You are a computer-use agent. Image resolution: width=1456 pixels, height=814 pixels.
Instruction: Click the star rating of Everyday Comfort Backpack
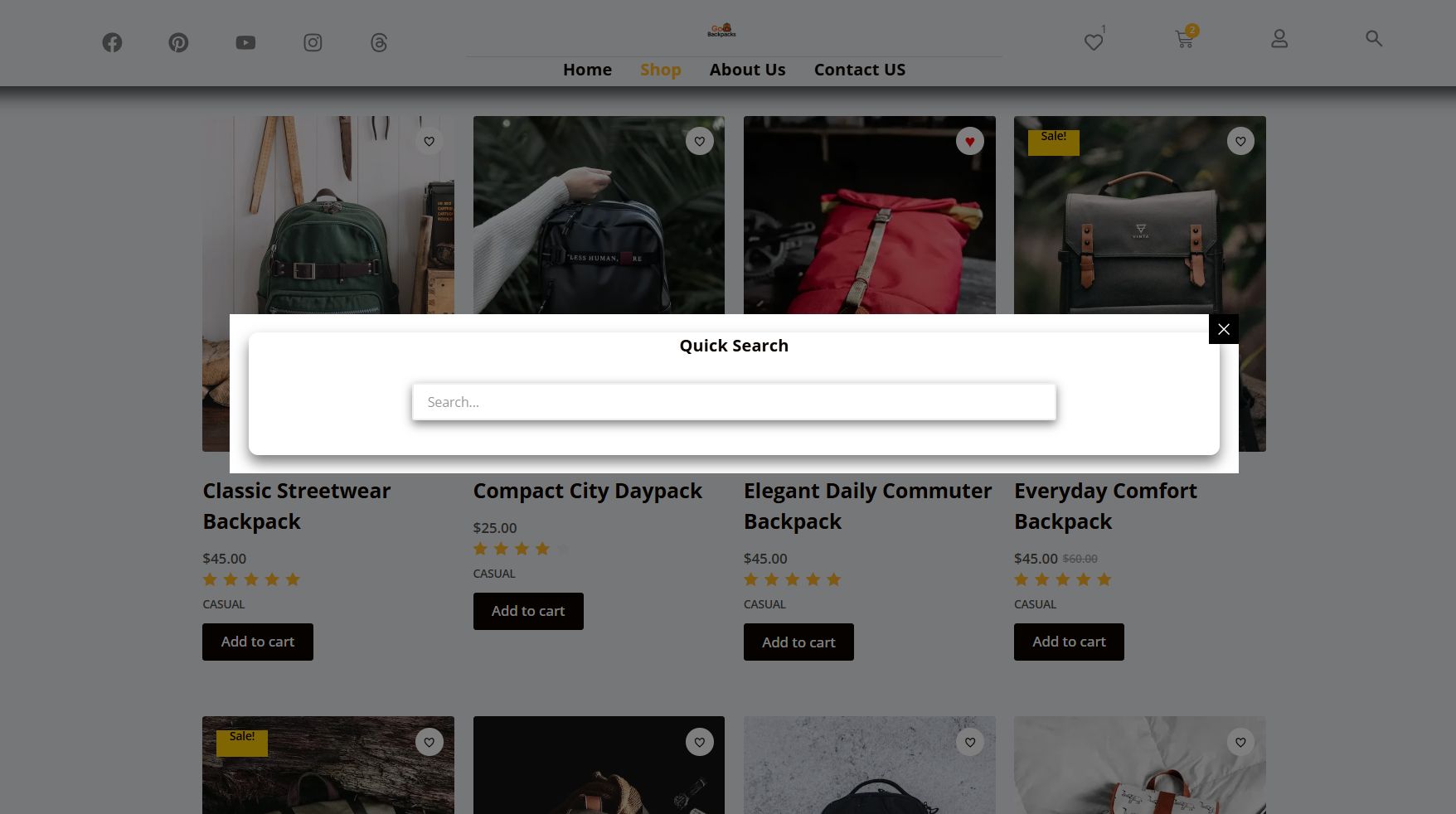1062,579
